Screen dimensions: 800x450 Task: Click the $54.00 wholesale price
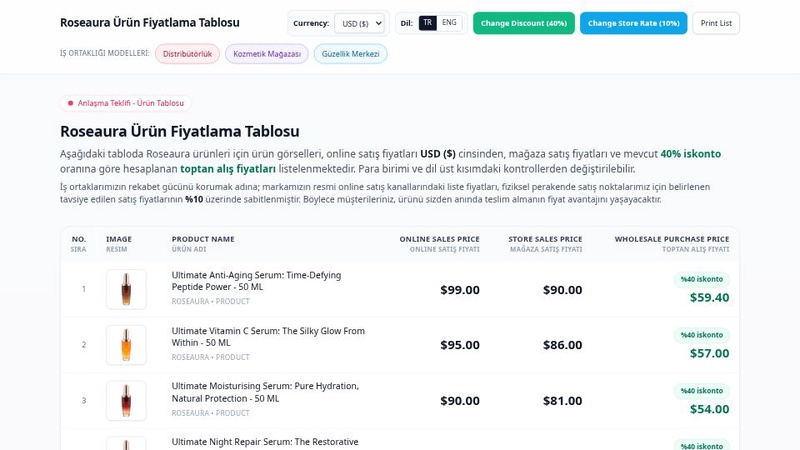pos(709,409)
